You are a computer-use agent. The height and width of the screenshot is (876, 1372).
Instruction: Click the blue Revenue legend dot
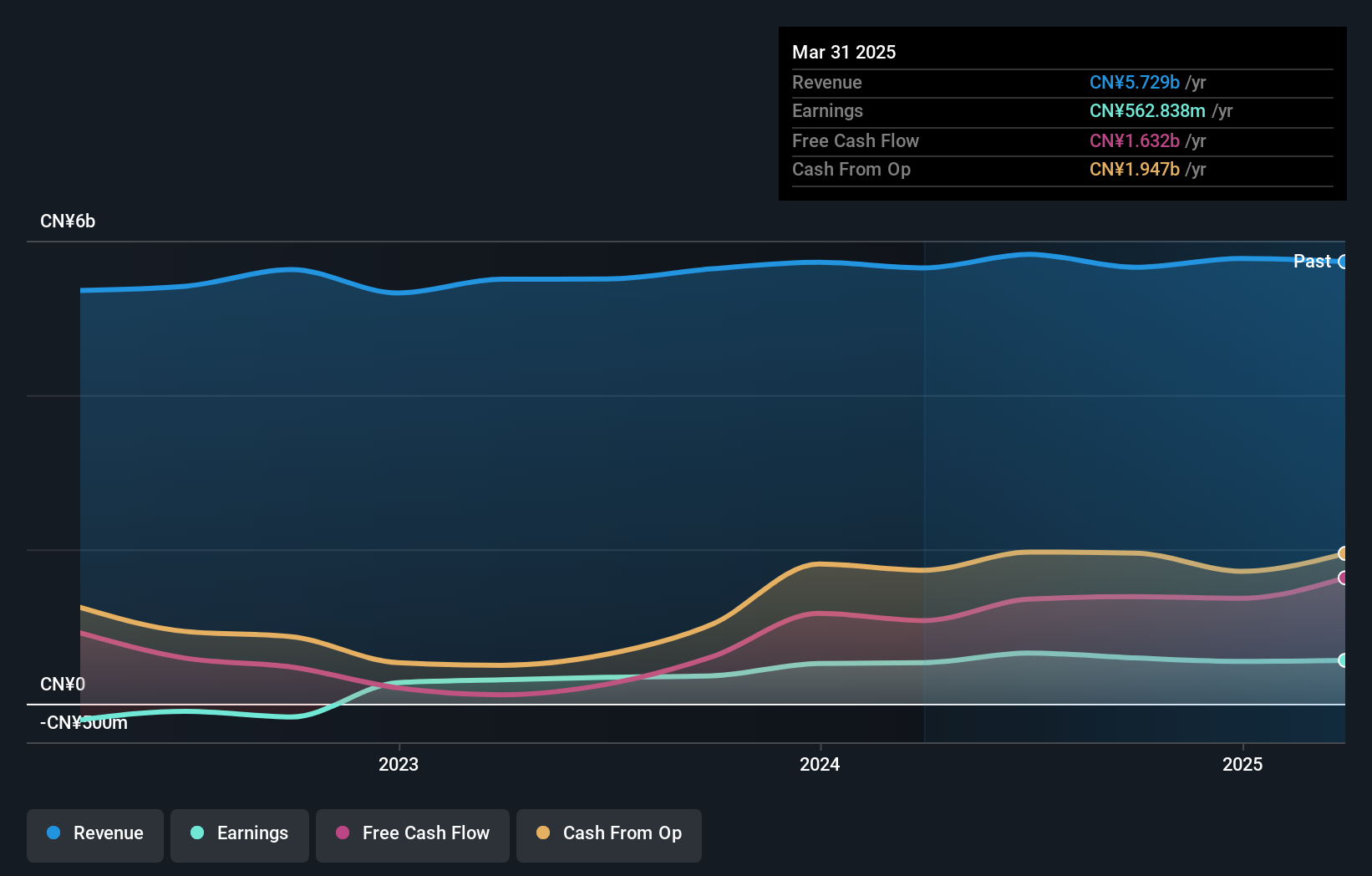(53, 833)
